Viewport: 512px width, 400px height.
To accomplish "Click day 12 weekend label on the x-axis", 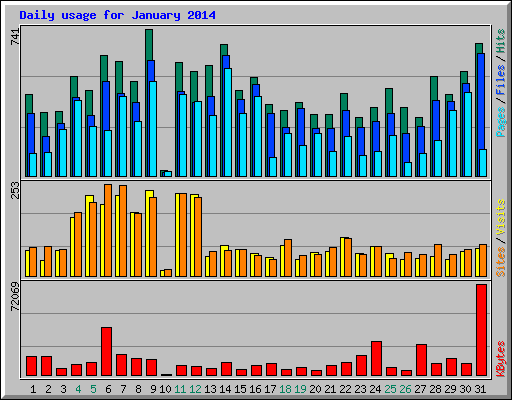I will (195, 389).
